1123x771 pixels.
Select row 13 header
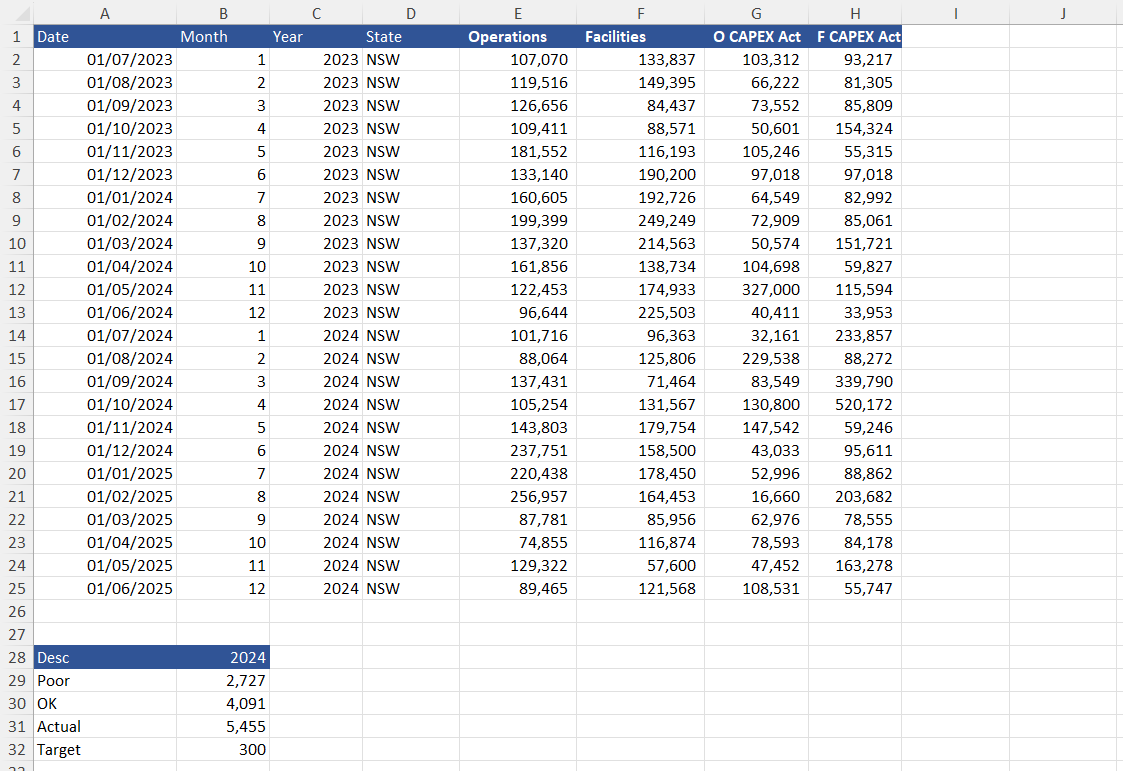point(16,313)
